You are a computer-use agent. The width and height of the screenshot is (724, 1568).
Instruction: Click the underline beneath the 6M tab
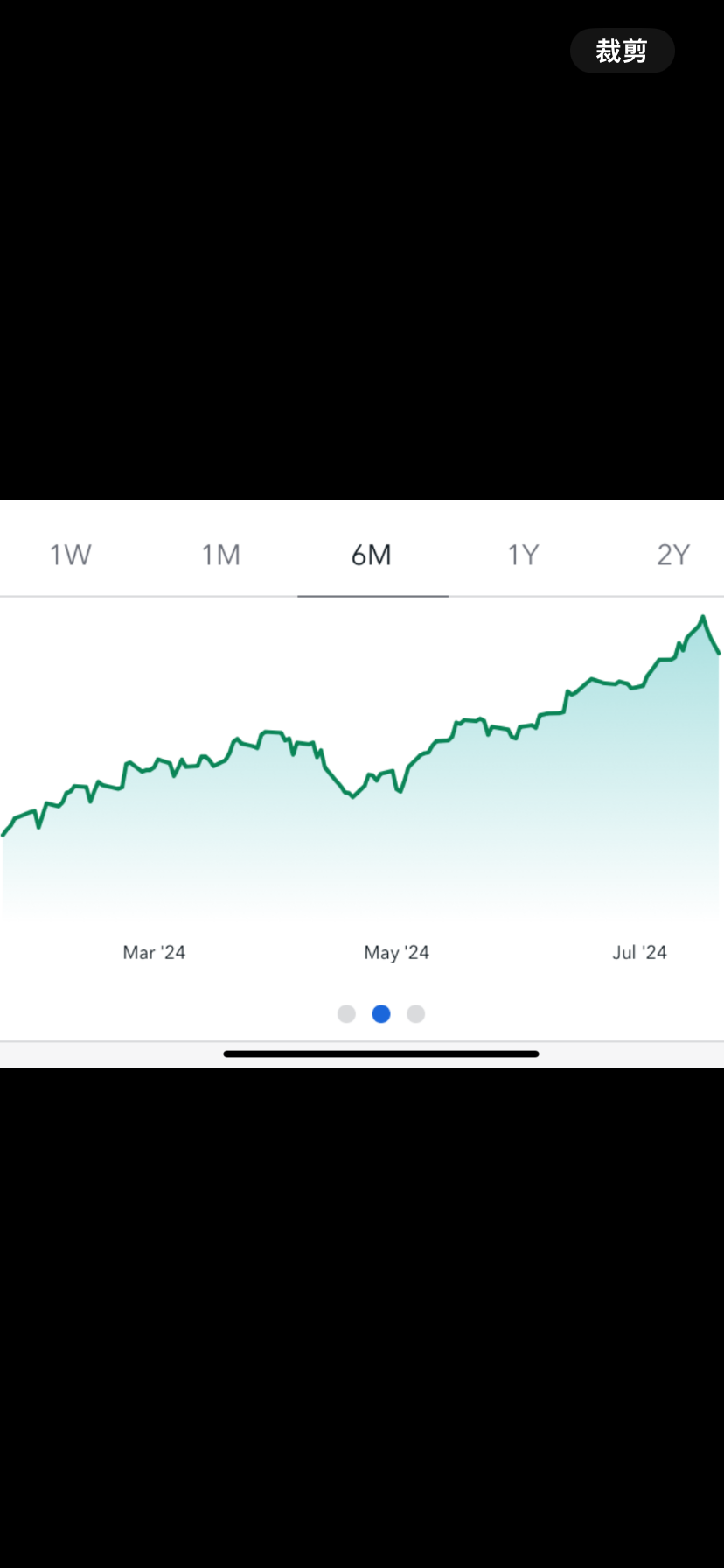[x=372, y=596]
